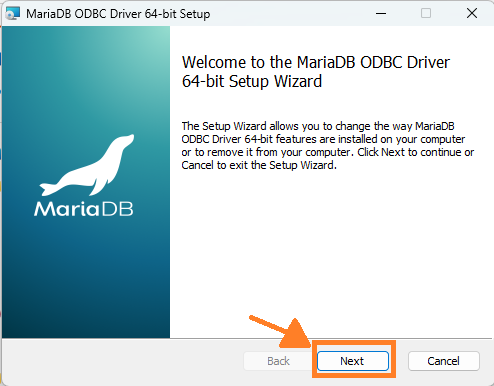Minimize the MariaDB ODBC Setup window

pyautogui.click(x=381, y=14)
